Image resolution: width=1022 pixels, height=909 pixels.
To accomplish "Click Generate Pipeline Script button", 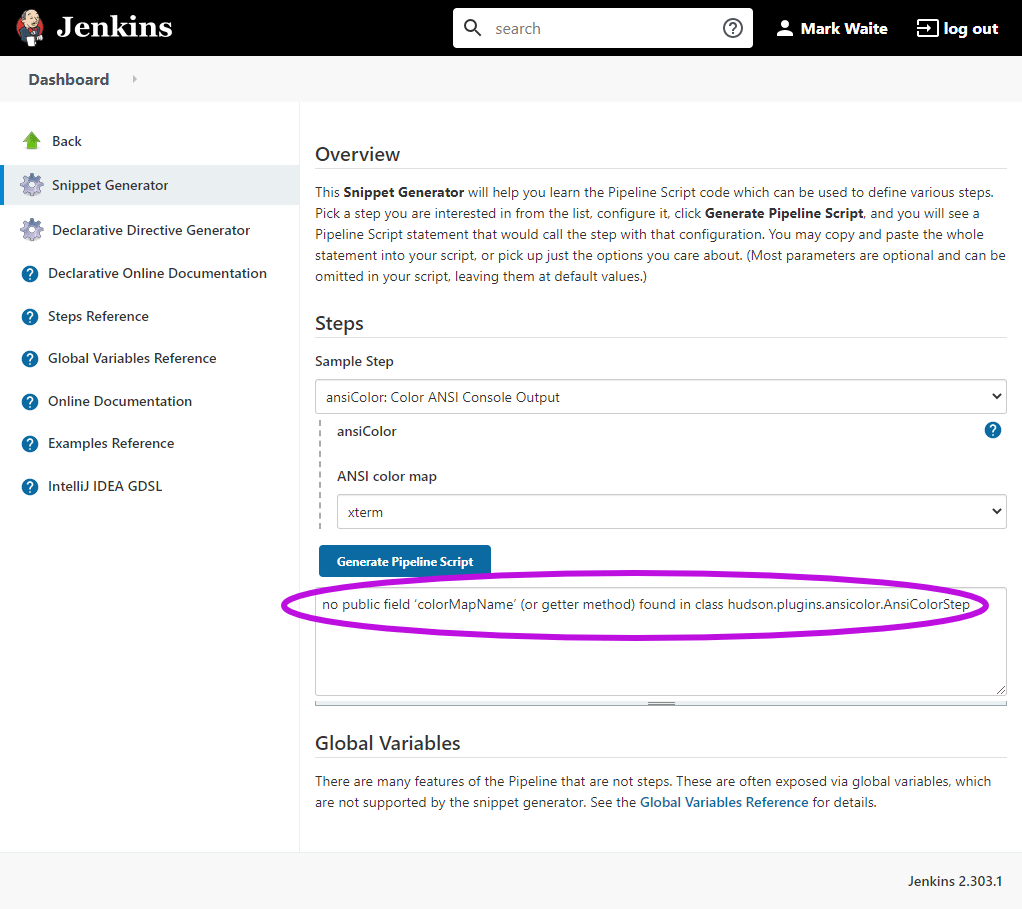I will tap(405, 561).
